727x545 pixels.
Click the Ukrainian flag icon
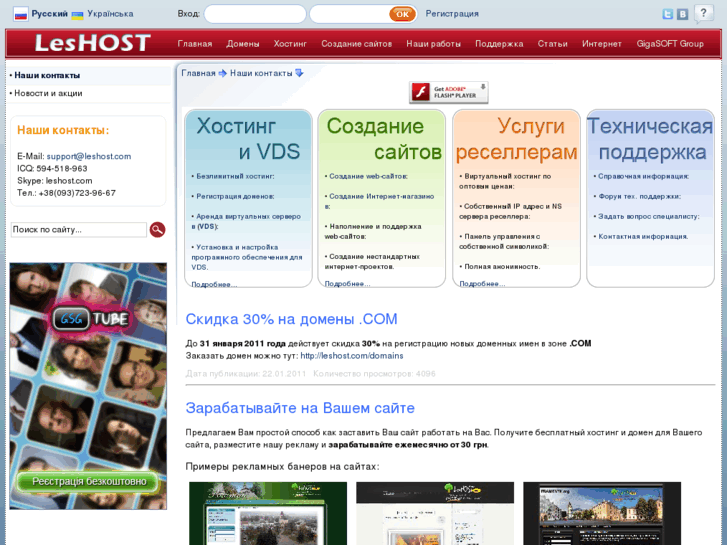77,15
